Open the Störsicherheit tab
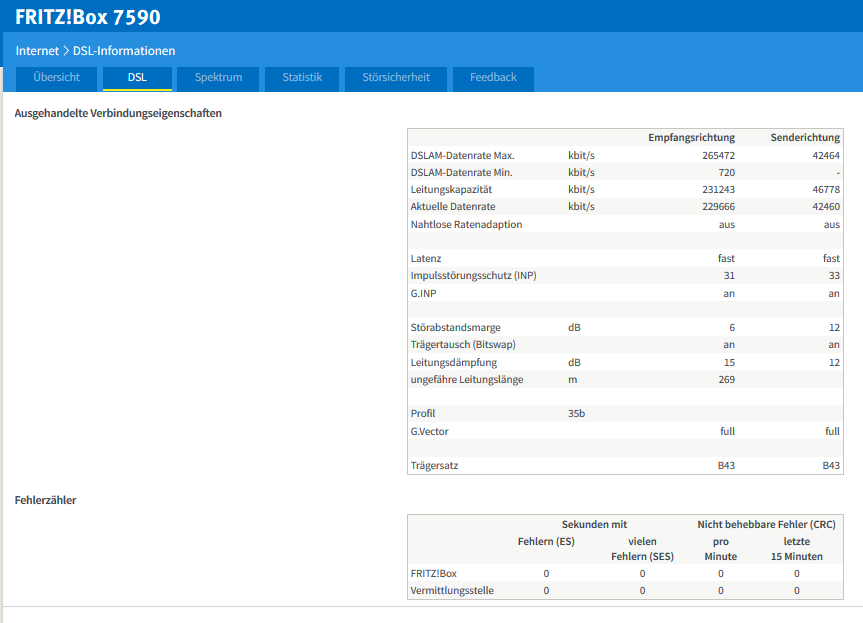Screen dimensions: 863x623 395,78
